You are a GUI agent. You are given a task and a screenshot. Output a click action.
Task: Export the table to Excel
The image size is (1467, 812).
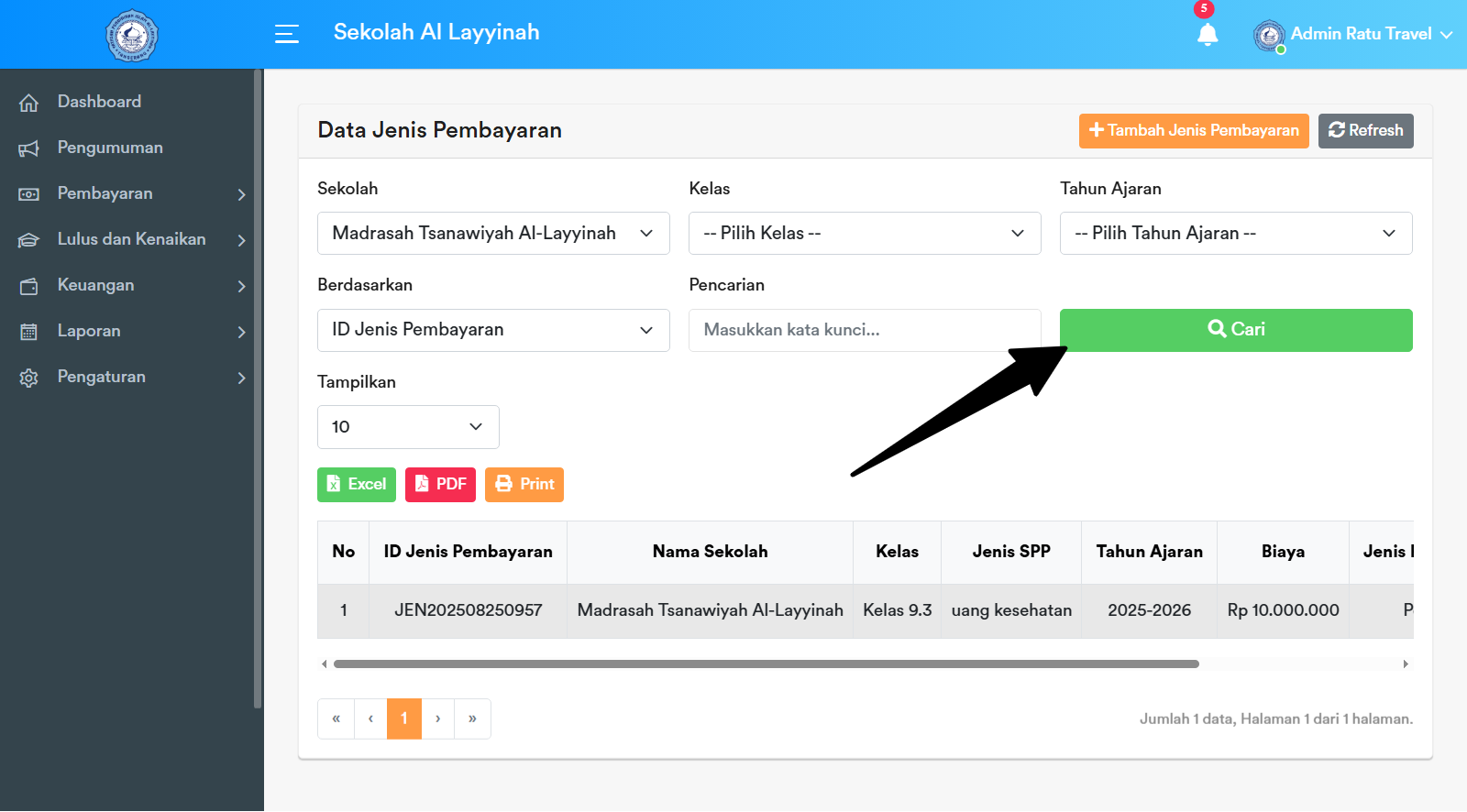[356, 484]
